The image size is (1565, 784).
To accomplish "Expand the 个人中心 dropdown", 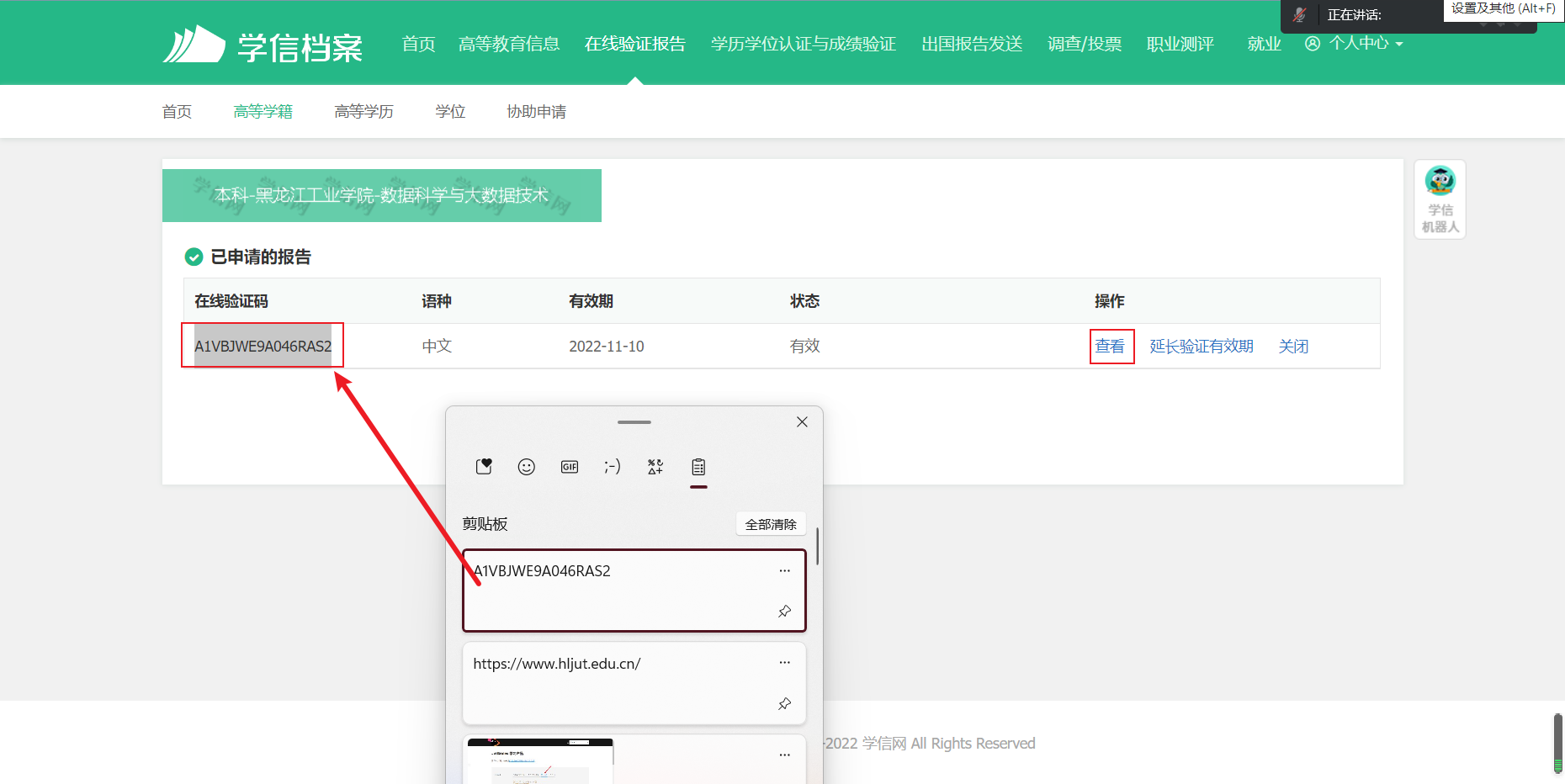I will [1366, 44].
